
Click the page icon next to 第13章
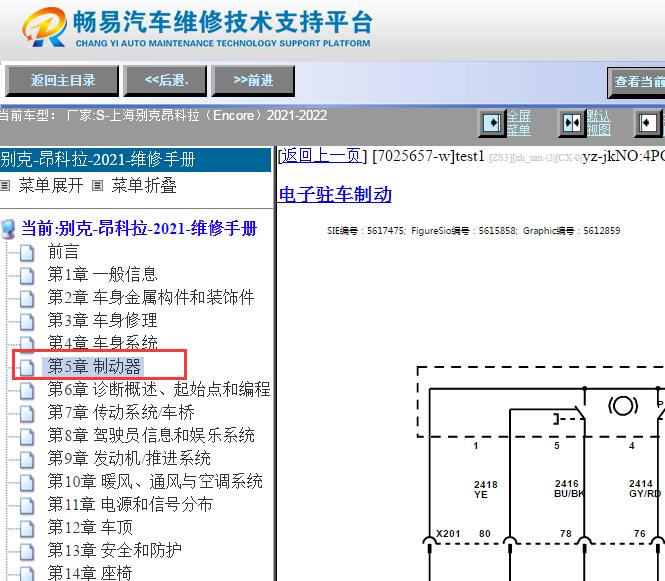pos(27,551)
